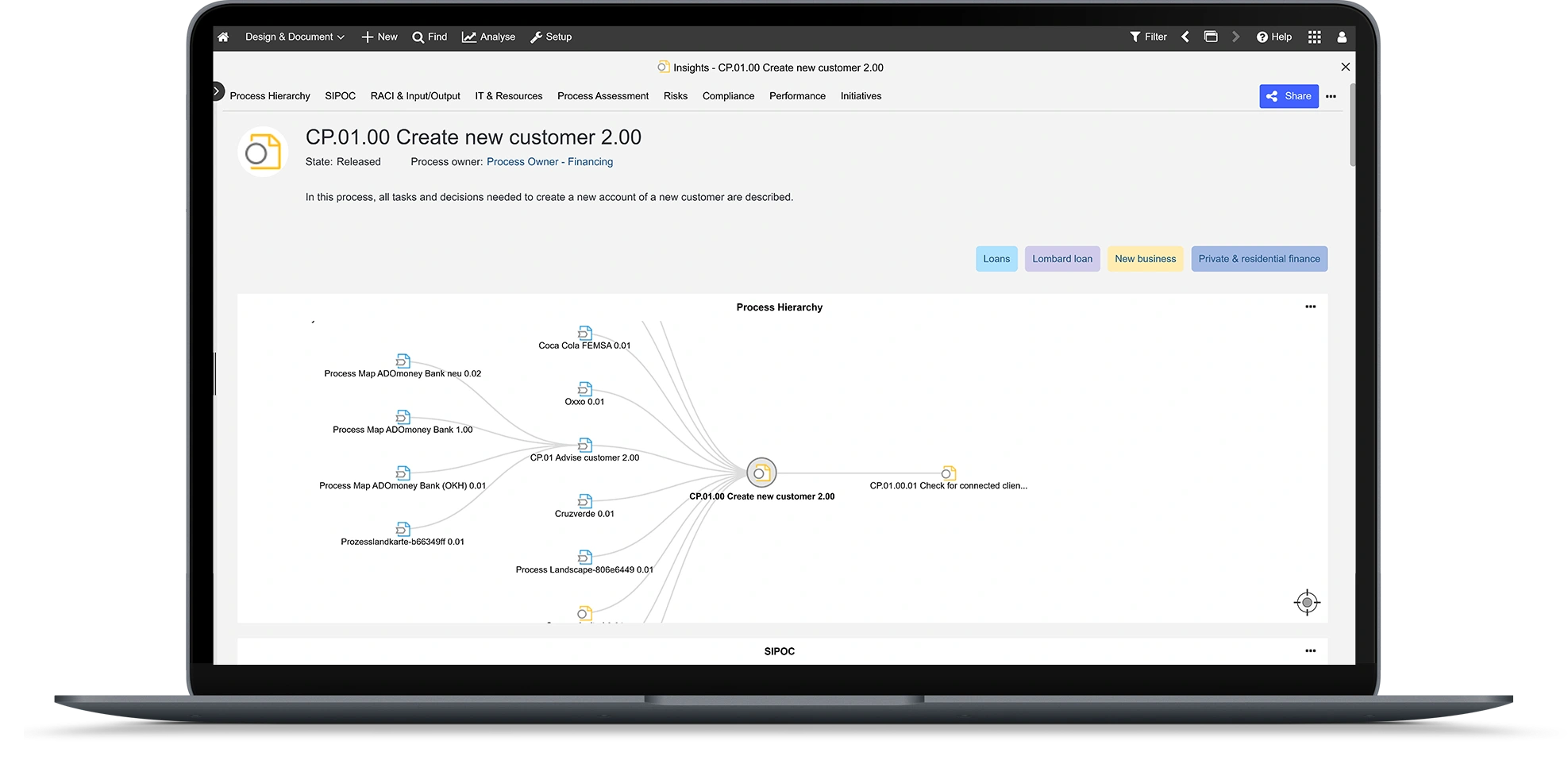The width and height of the screenshot is (1568, 768).
Task: Switch to the Process Assessment tab
Action: pos(603,96)
